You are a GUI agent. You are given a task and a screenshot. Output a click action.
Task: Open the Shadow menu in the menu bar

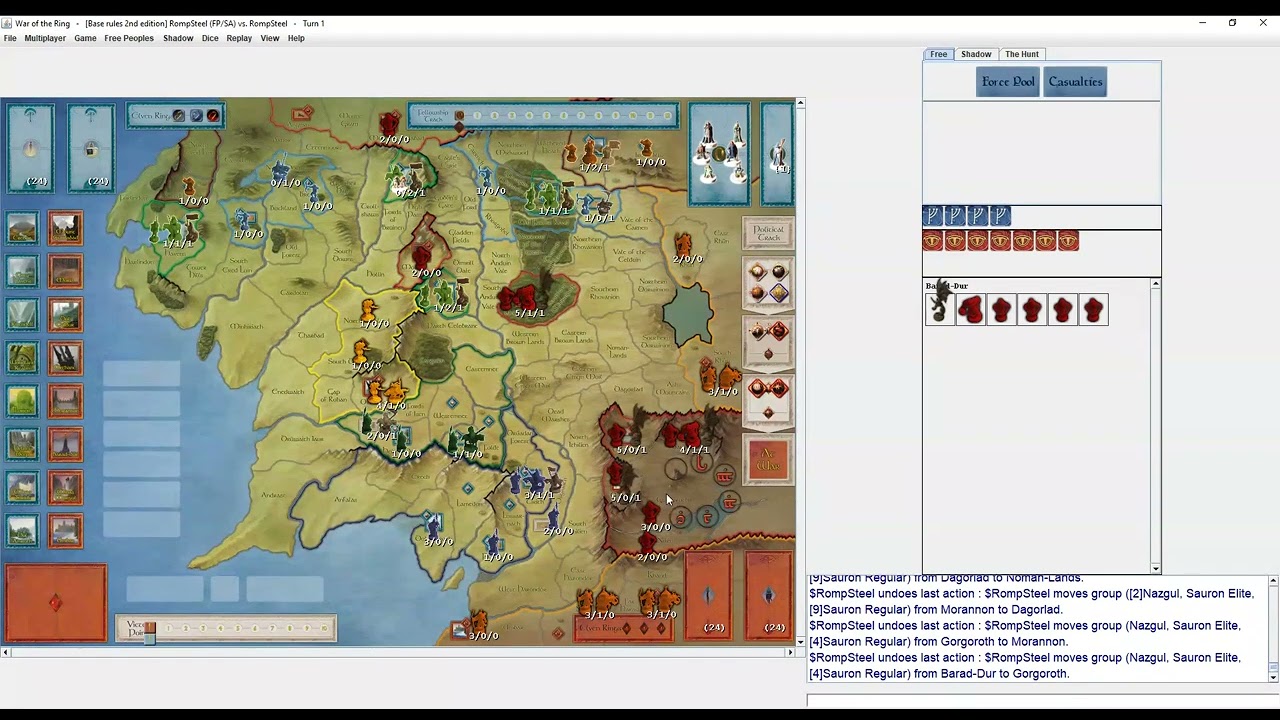(x=178, y=38)
